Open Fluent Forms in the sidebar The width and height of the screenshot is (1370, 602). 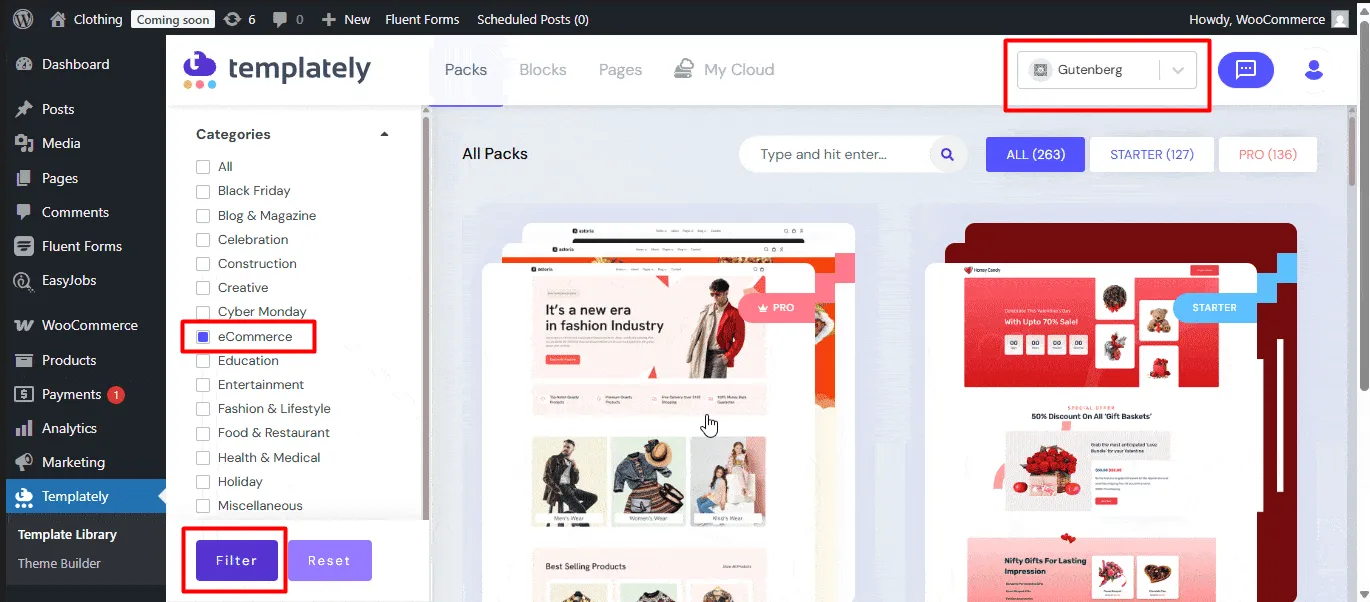83,246
